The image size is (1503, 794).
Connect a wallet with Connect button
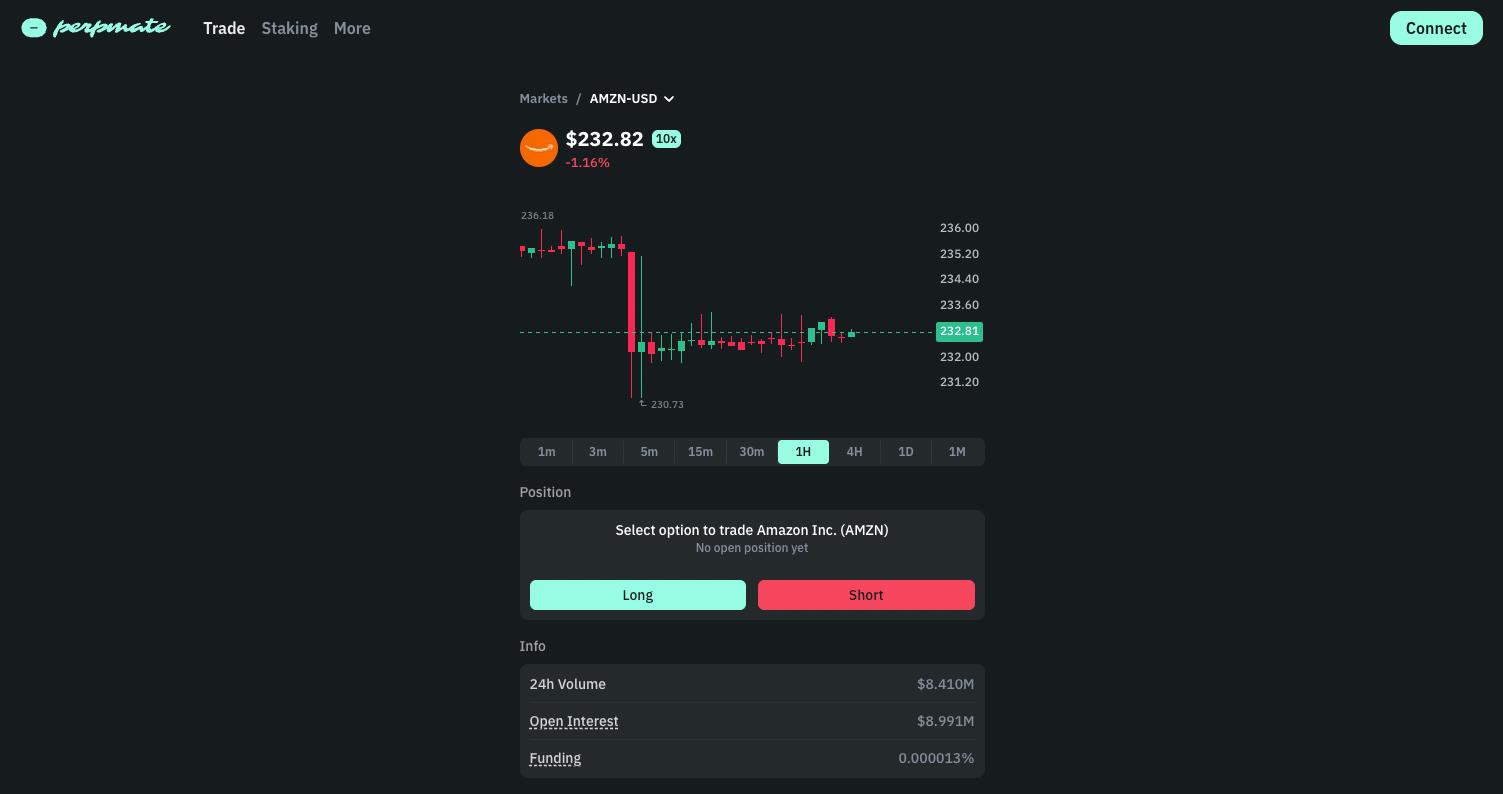[1436, 28]
